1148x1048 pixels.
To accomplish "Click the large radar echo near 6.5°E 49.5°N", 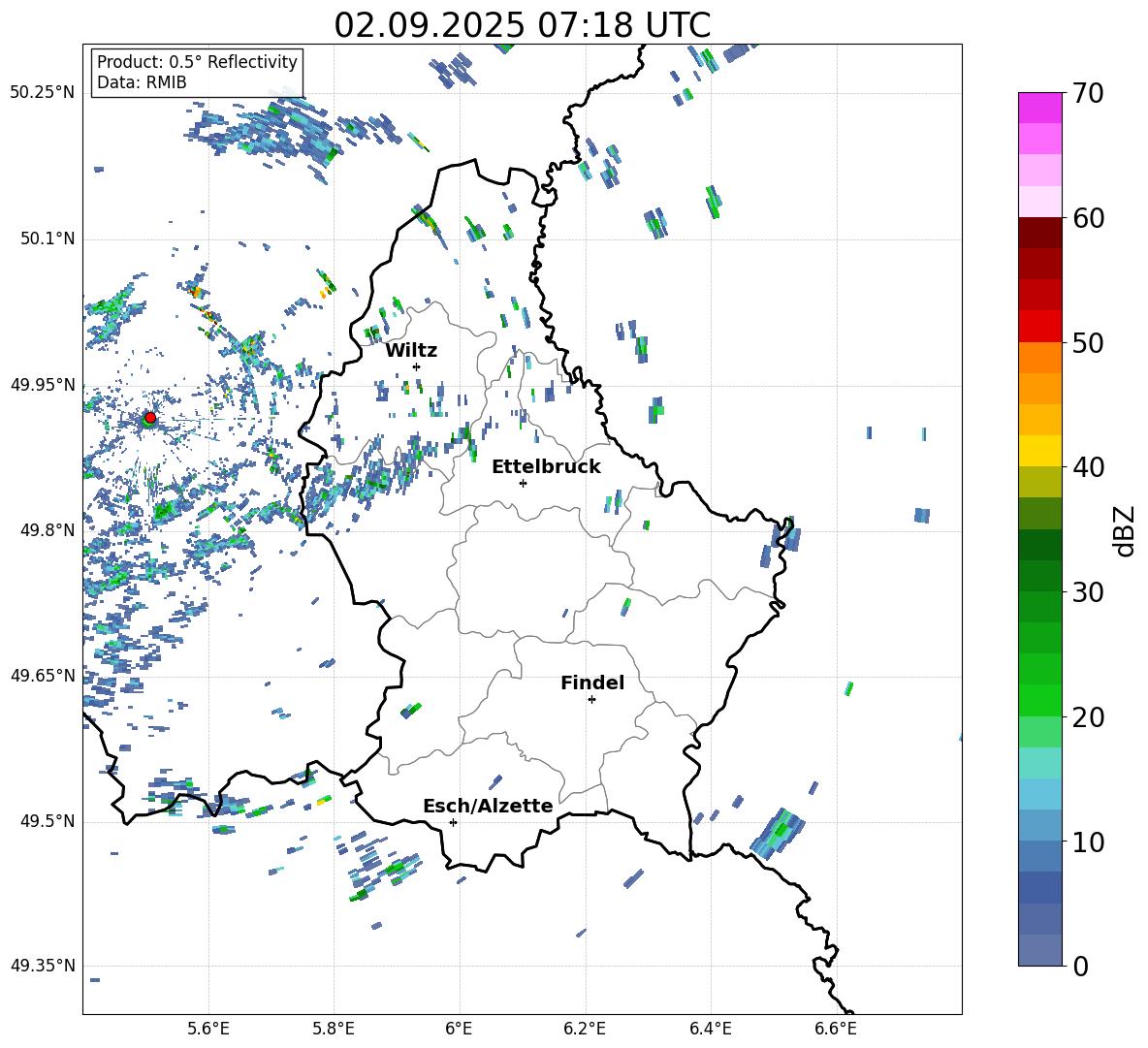I will click(x=779, y=834).
